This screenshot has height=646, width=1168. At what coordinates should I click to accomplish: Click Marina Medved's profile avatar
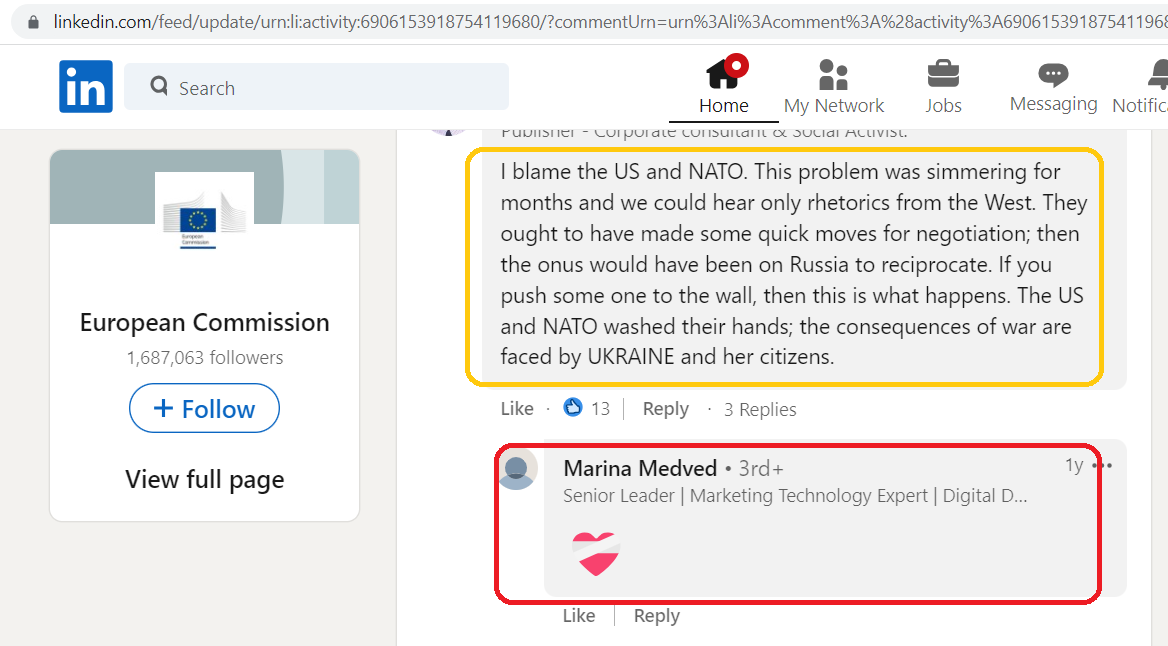click(517, 469)
